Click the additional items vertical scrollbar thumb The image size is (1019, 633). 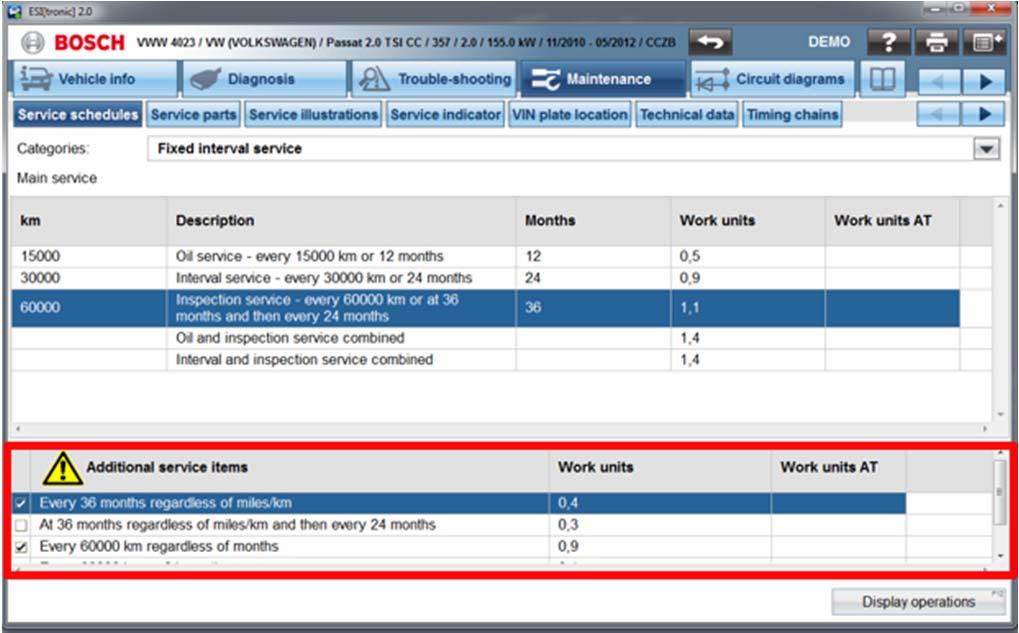coord(1000,492)
